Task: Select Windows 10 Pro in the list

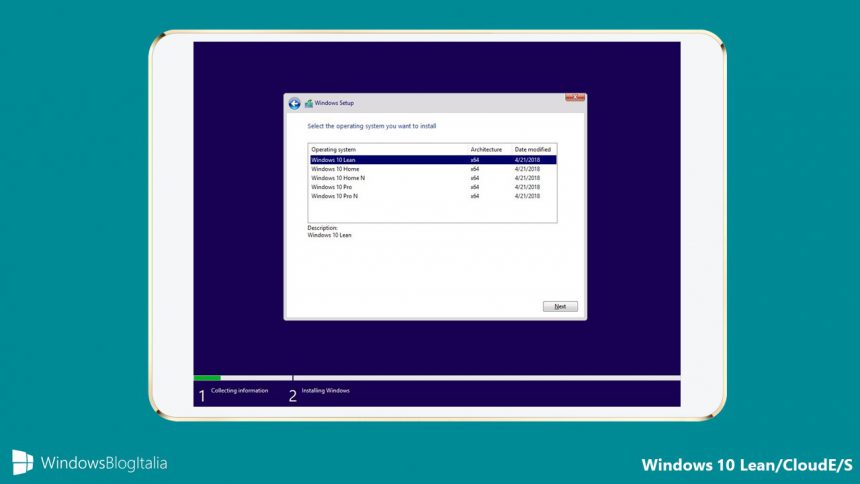Action: pos(433,187)
